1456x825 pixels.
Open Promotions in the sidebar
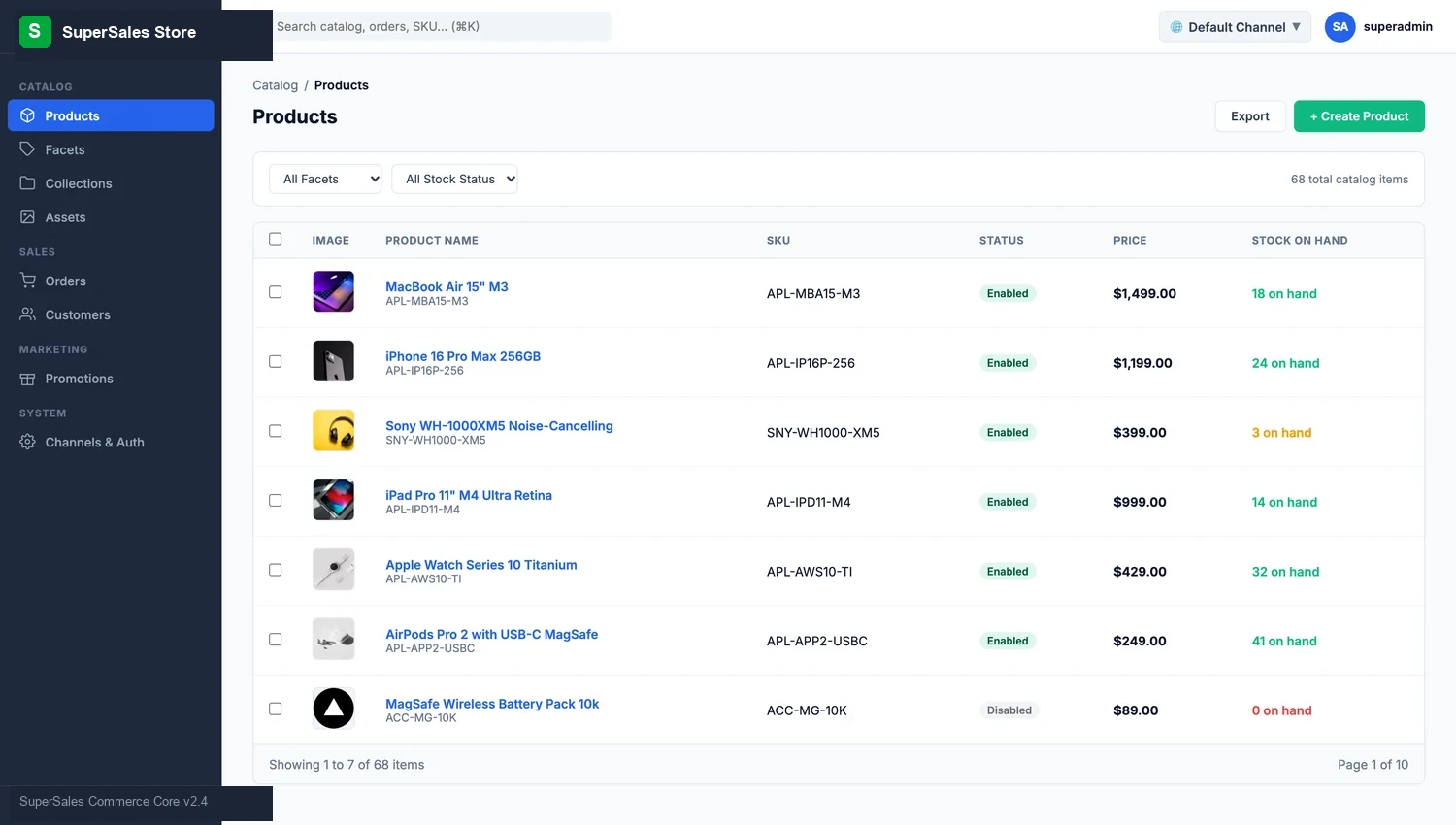pos(111,379)
